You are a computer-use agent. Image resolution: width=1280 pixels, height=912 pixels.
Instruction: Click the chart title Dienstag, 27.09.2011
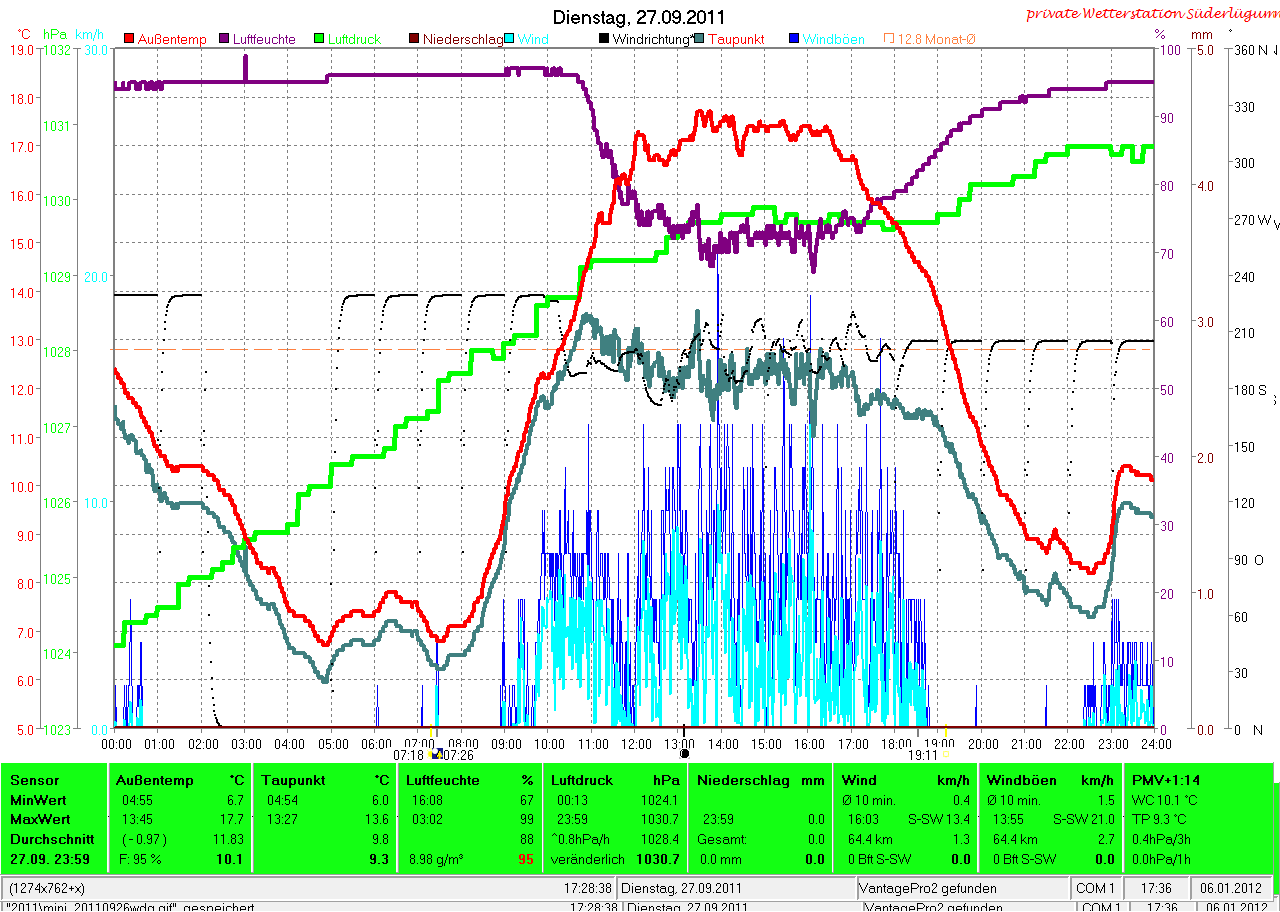(639, 17)
